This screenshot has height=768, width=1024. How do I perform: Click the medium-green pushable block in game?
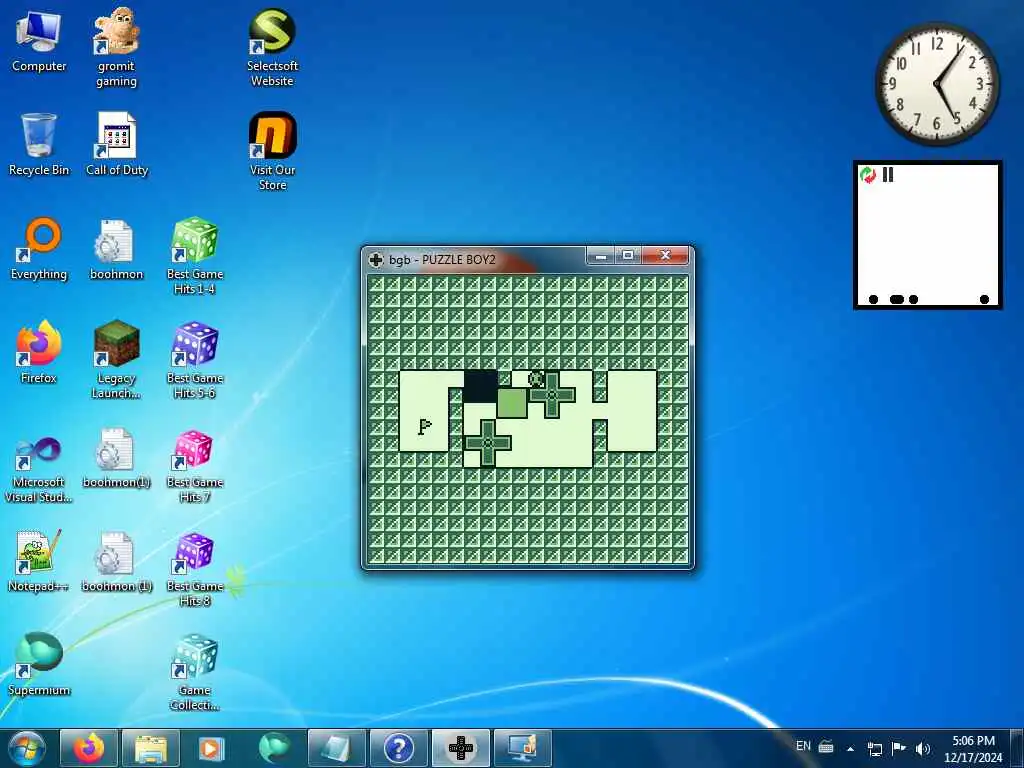coord(512,402)
